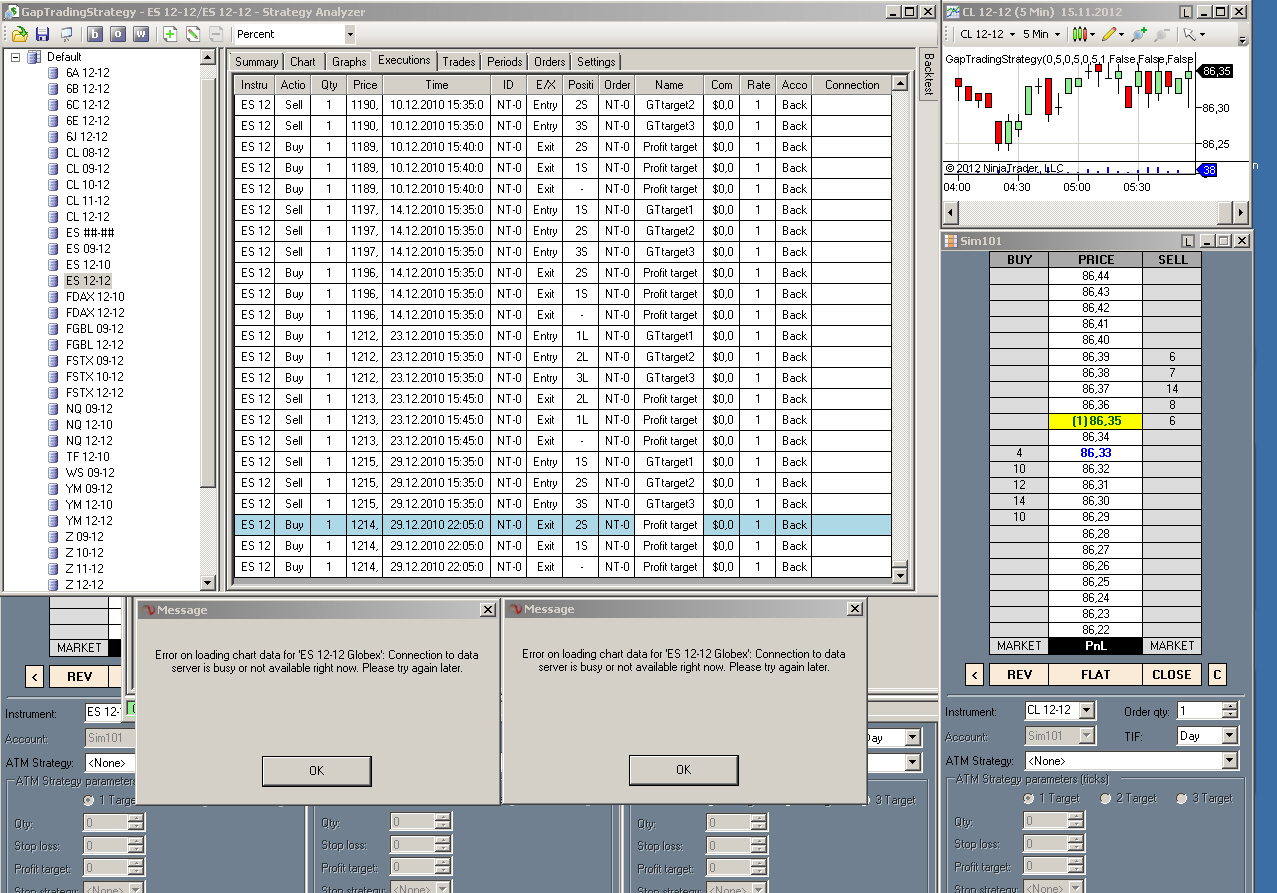Click the Default list database icon

(x=34, y=57)
